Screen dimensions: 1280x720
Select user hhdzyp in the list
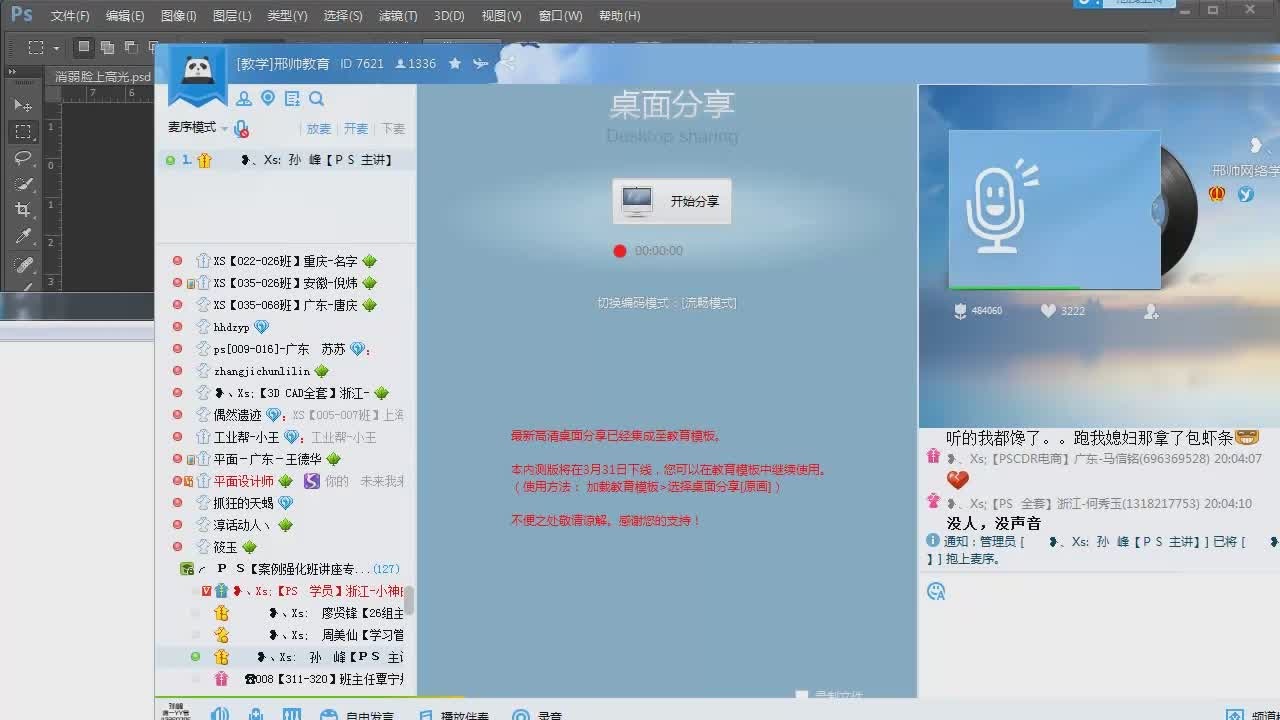[x=231, y=327]
